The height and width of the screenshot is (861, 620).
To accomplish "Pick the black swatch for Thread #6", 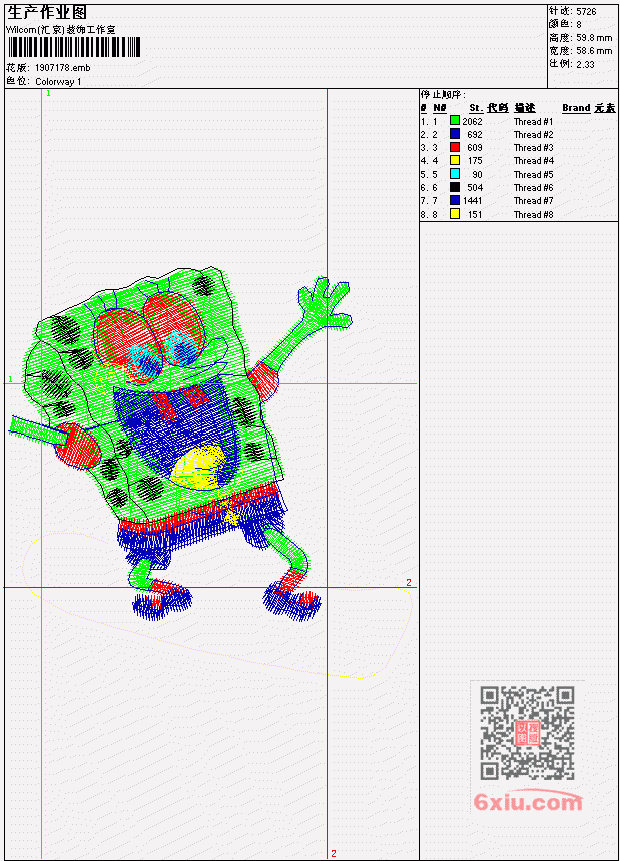I will (x=455, y=187).
